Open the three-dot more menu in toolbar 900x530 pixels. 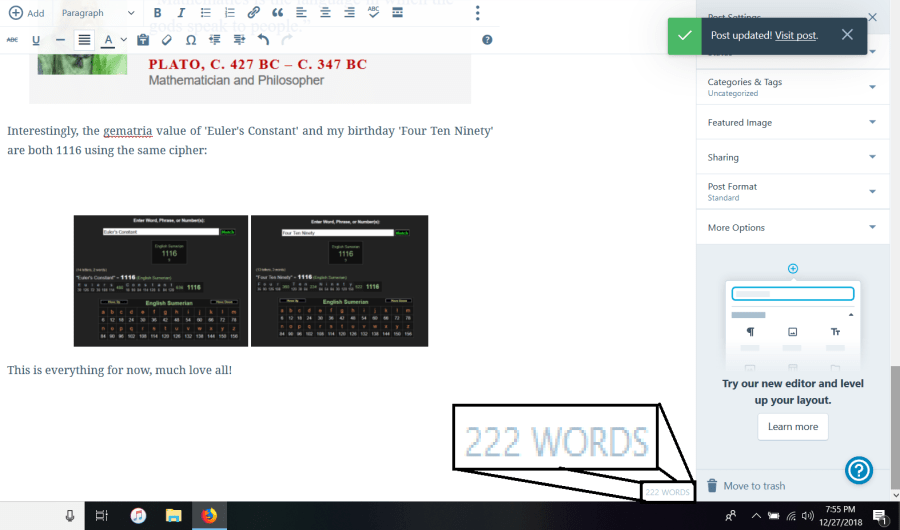click(x=477, y=13)
